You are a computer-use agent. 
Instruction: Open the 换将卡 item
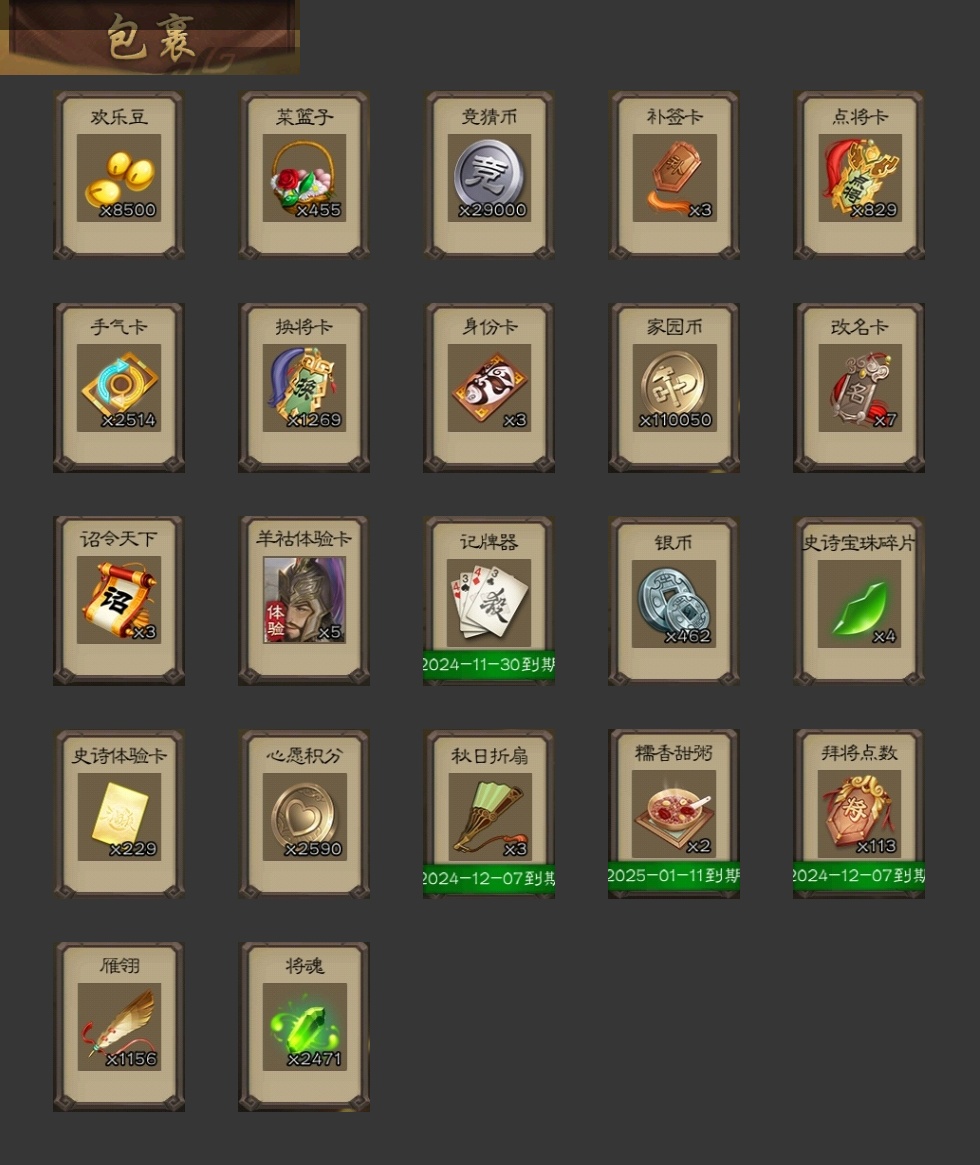click(304, 388)
